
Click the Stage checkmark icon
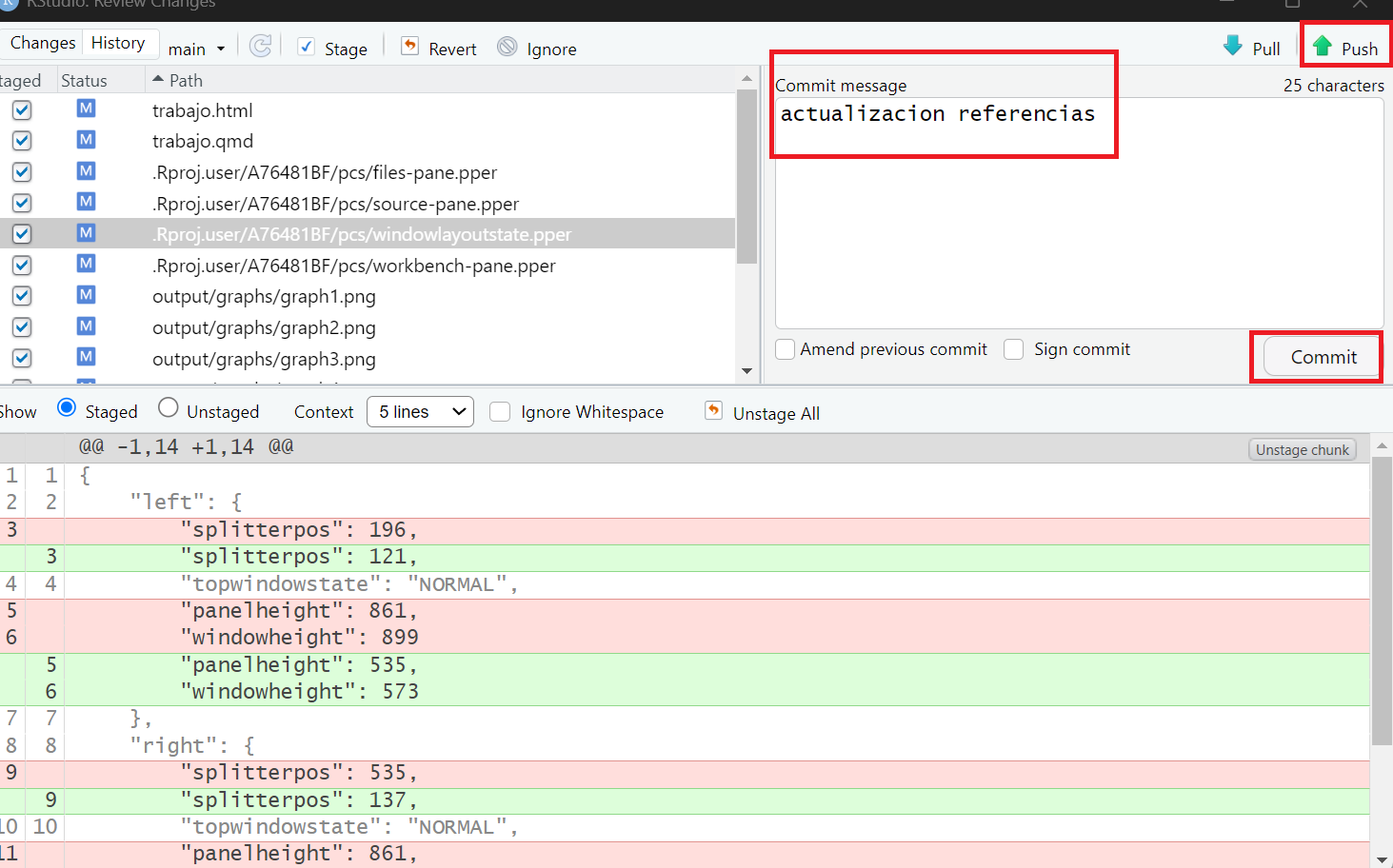pyautogui.click(x=307, y=47)
